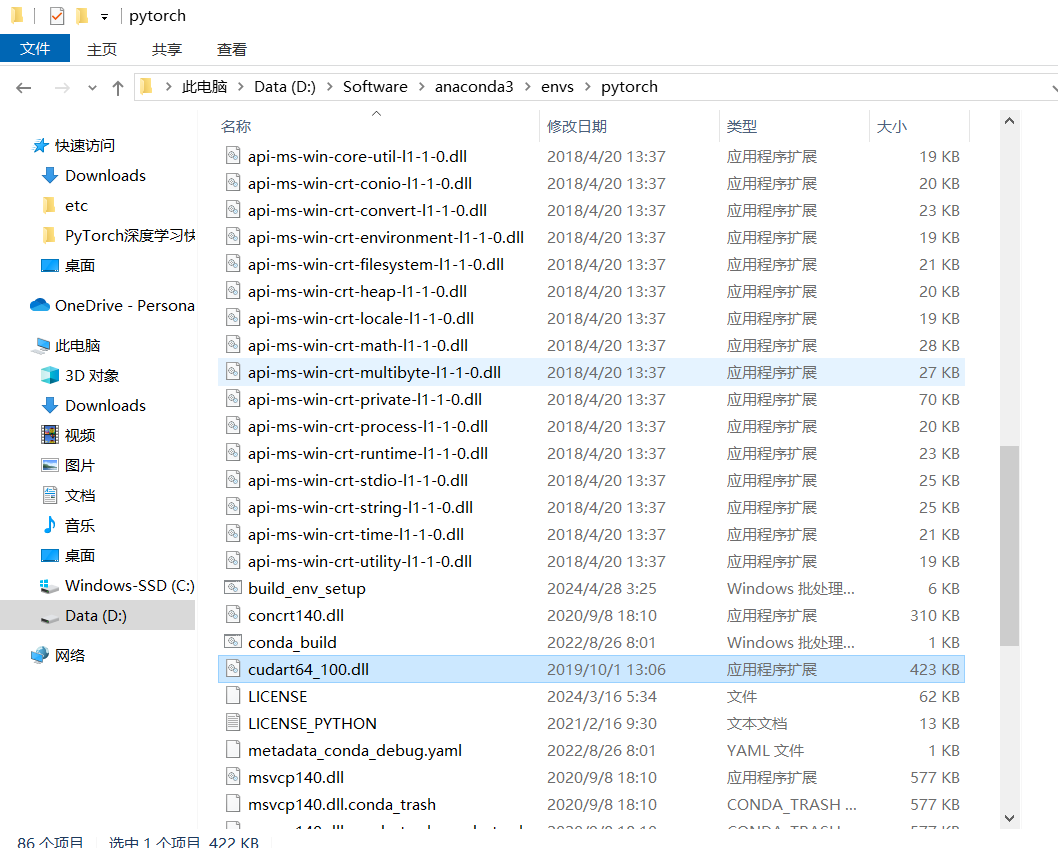Screen dimensions: 1058x848
Task: Click the file list vertical scrollbar thumb
Action: [1009, 546]
